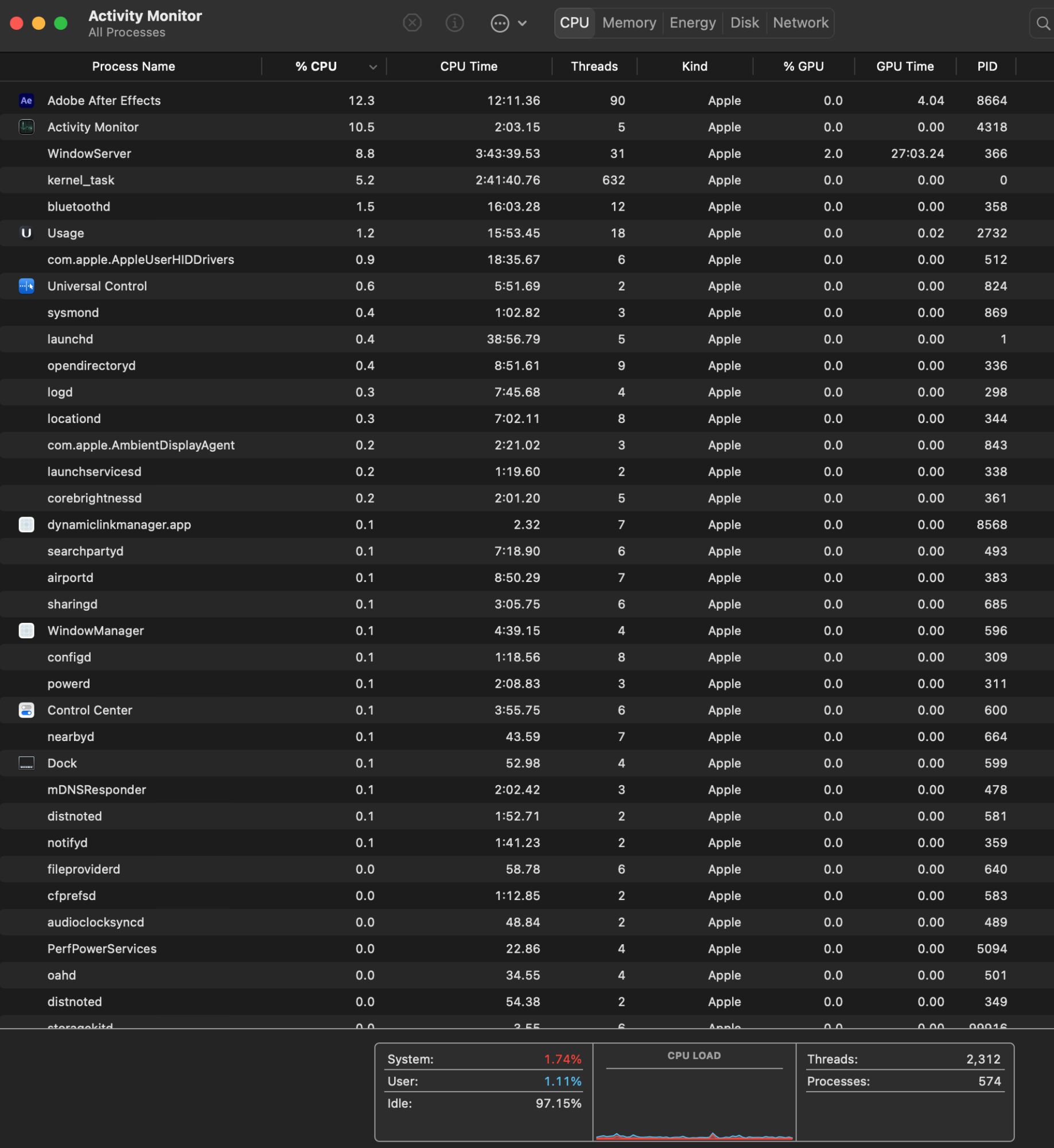Select the nearbyd process row
Image resolution: width=1054 pixels, height=1148 pixels.
point(527,737)
